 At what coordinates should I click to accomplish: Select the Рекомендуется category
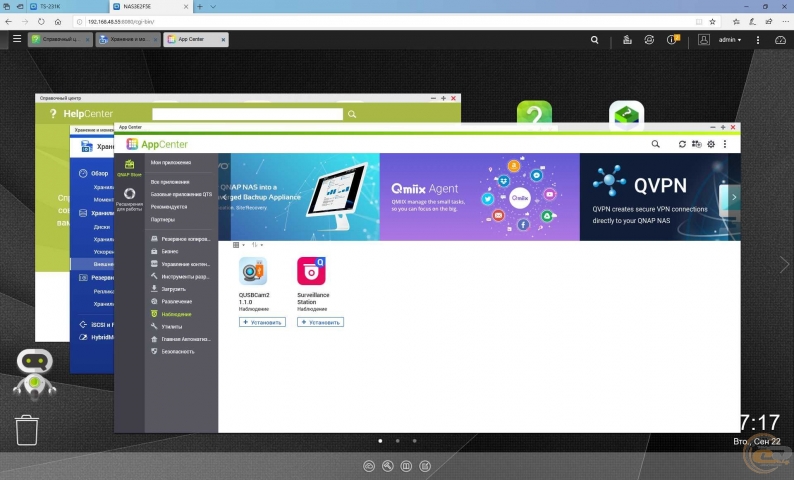(169, 207)
